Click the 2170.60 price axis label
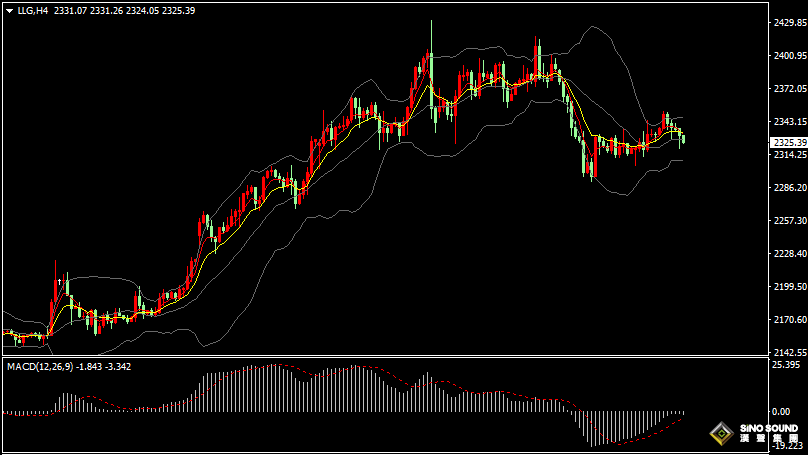The height and width of the screenshot is (455, 808). click(788, 320)
